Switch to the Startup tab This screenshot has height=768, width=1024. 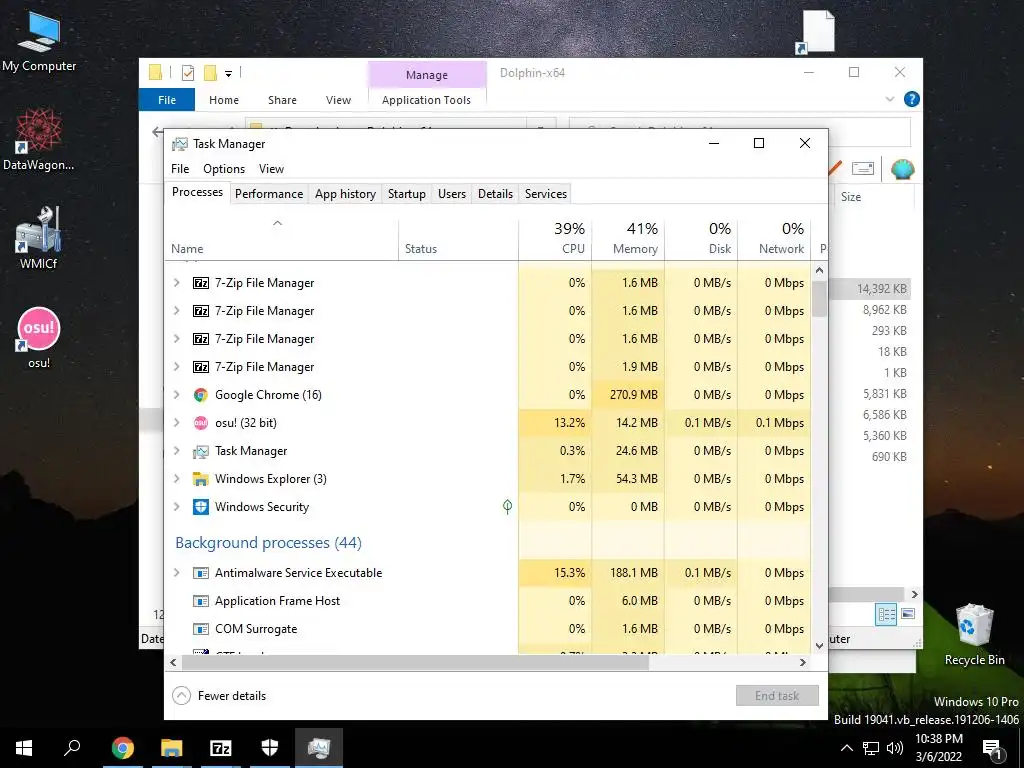pyautogui.click(x=407, y=194)
